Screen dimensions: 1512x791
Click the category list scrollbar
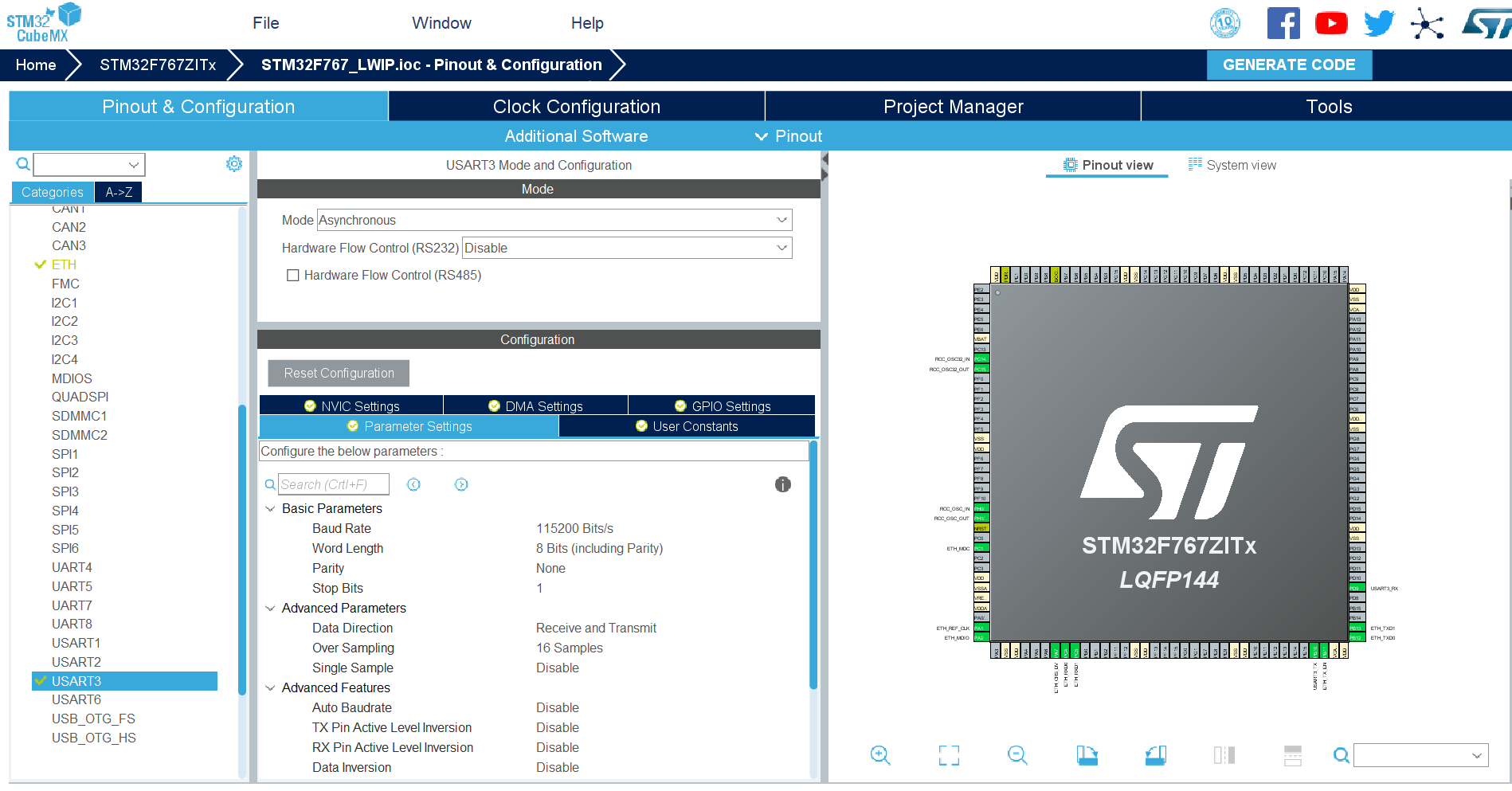241,550
